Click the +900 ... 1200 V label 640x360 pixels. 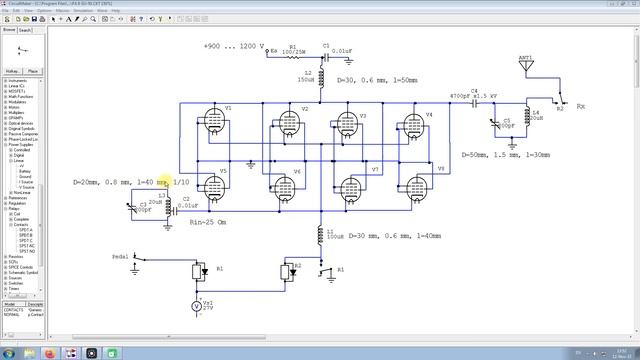234,46
